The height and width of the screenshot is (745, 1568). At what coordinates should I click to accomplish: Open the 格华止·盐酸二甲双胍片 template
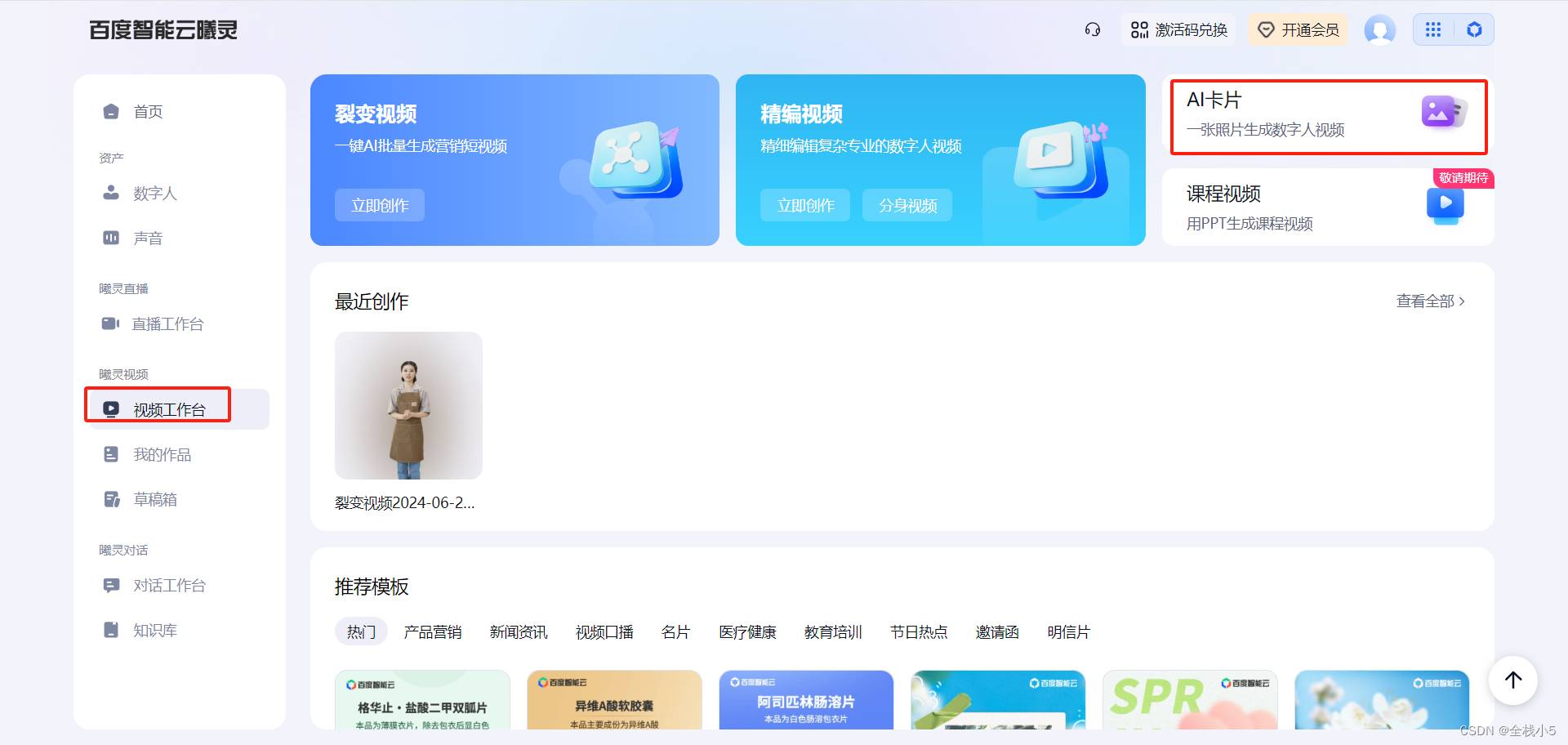pyautogui.click(x=422, y=700)
